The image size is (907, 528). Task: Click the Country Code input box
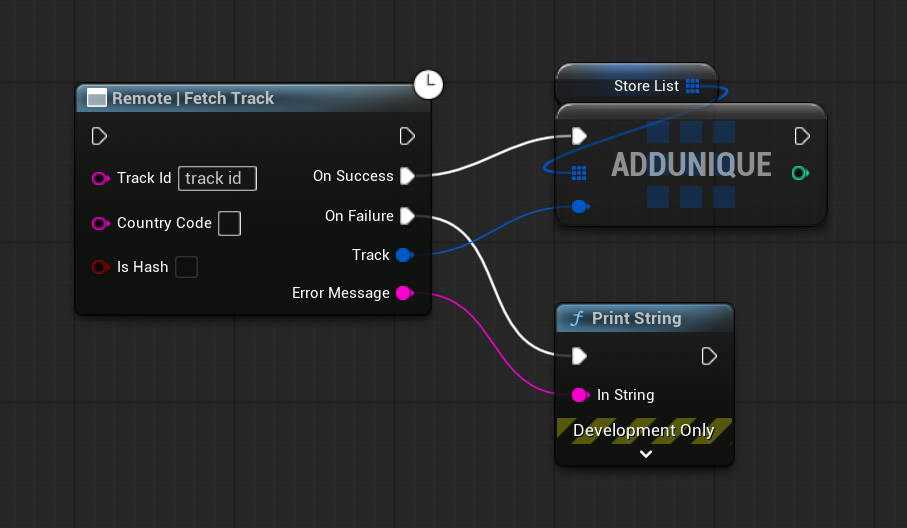(x=229, y=223)
